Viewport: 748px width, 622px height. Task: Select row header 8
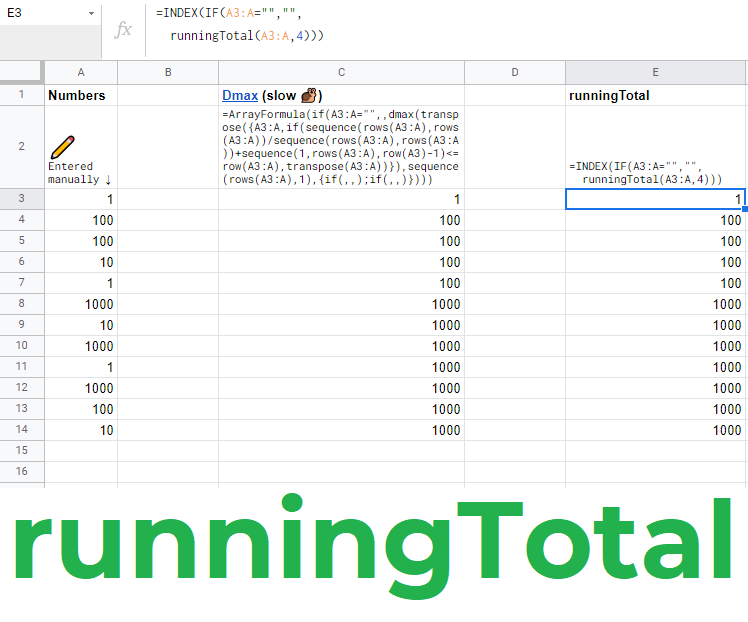(x=21, y=303)
